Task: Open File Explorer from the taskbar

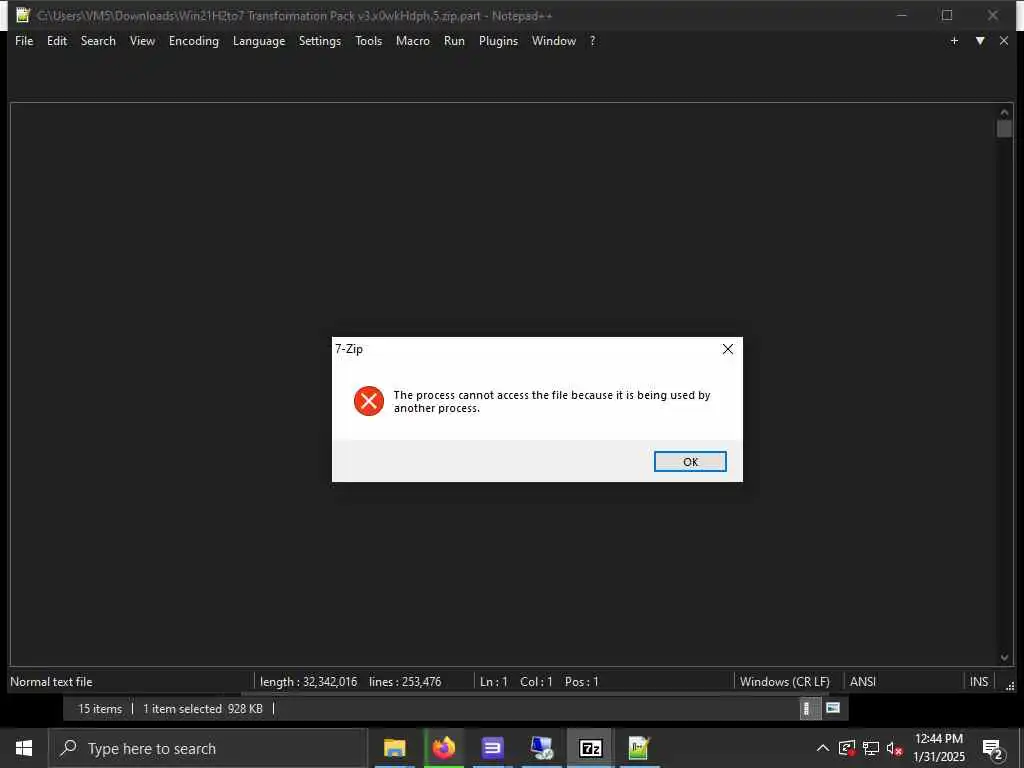Action: pyautogui.click(x=394, y=748)
